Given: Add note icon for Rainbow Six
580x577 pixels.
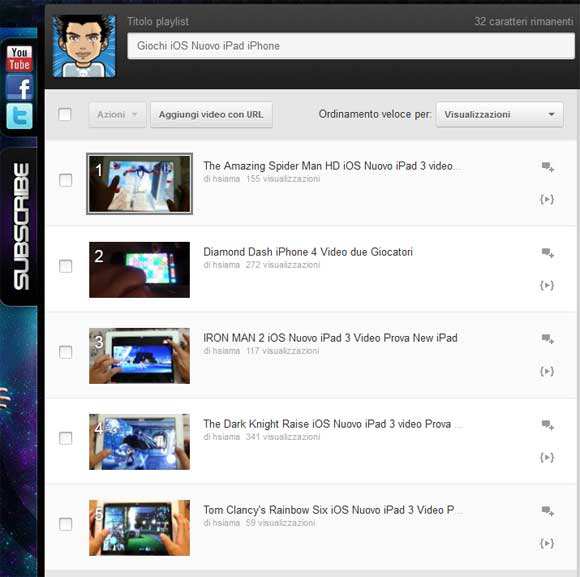Looking at the screenshot, I should [547, 511].
